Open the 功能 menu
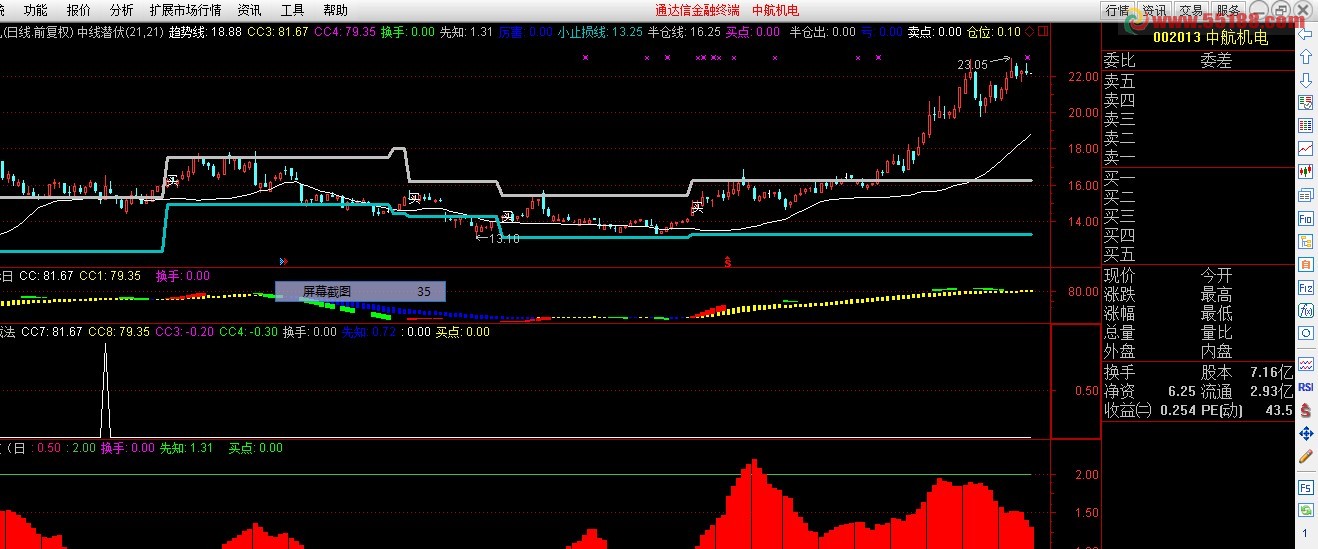The height and width of the screenshot is (549, 1318). 35,10
